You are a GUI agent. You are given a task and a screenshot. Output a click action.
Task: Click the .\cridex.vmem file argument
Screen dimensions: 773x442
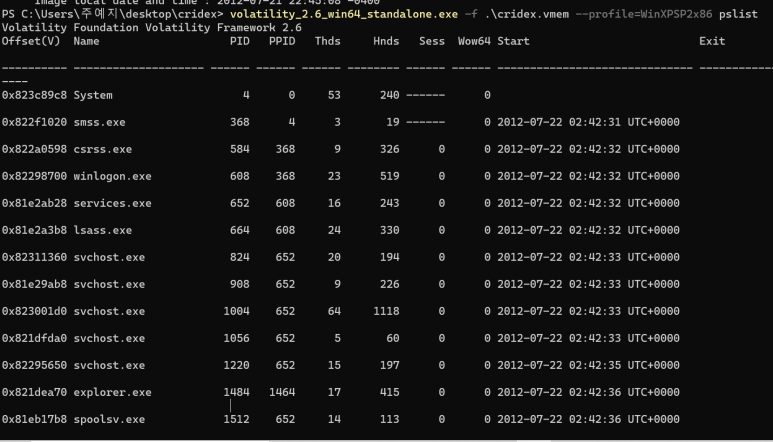[x=527, y=14]
